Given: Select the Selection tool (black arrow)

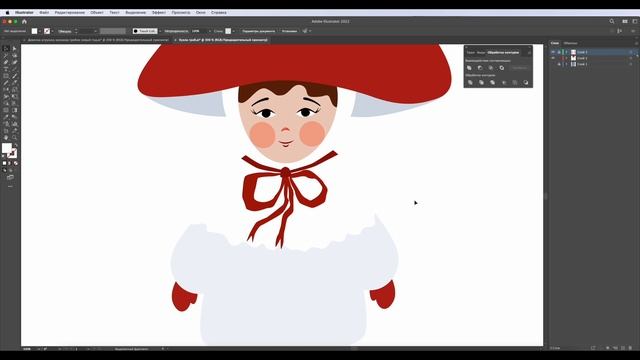Looking at the screenshot, I should pyautogui.click(x=6, y=49).
